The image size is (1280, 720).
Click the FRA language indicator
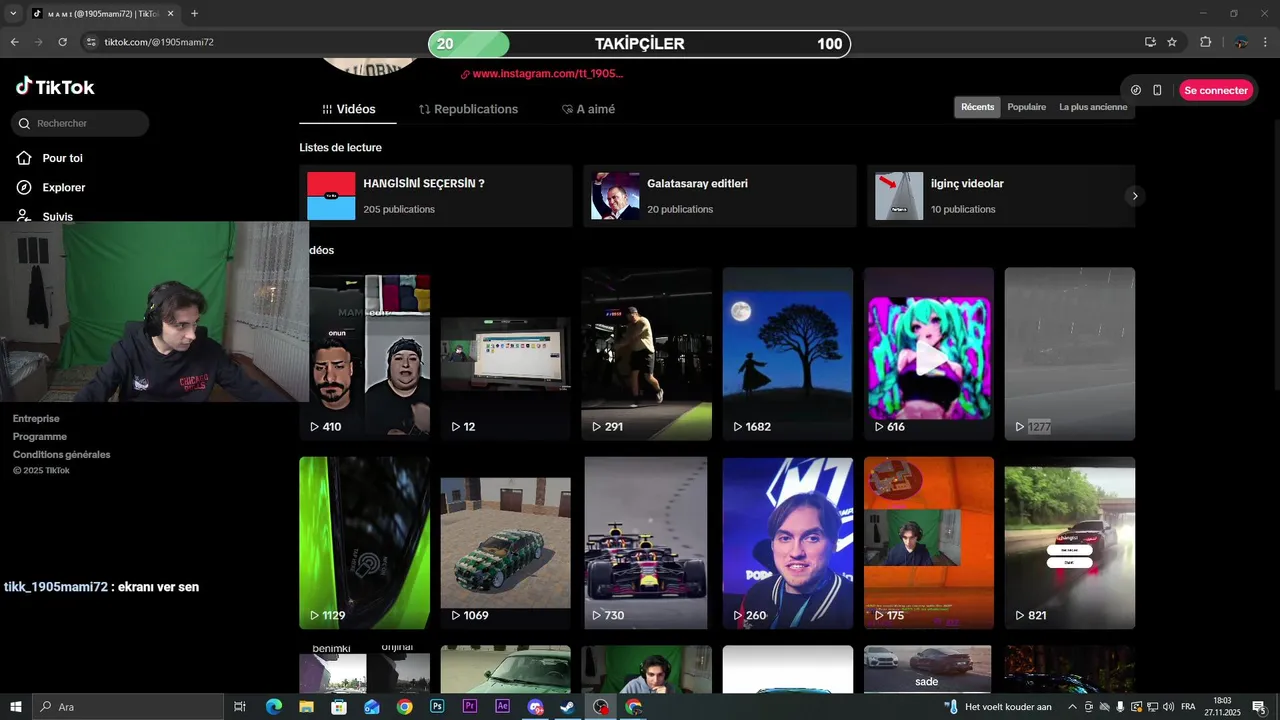[x=1188, y=707]
